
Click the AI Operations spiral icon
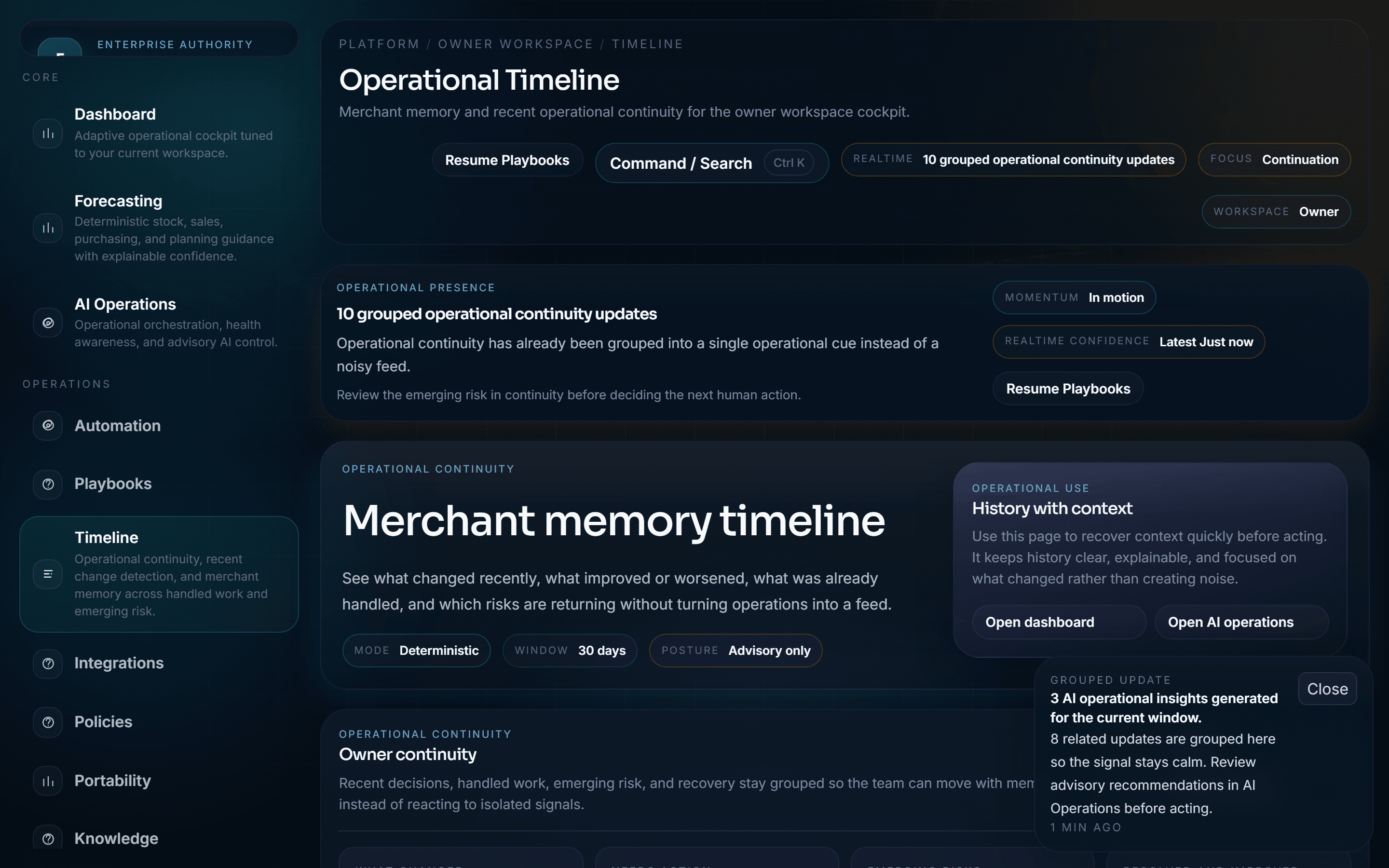pyautogui.click(x=48, y=323)
